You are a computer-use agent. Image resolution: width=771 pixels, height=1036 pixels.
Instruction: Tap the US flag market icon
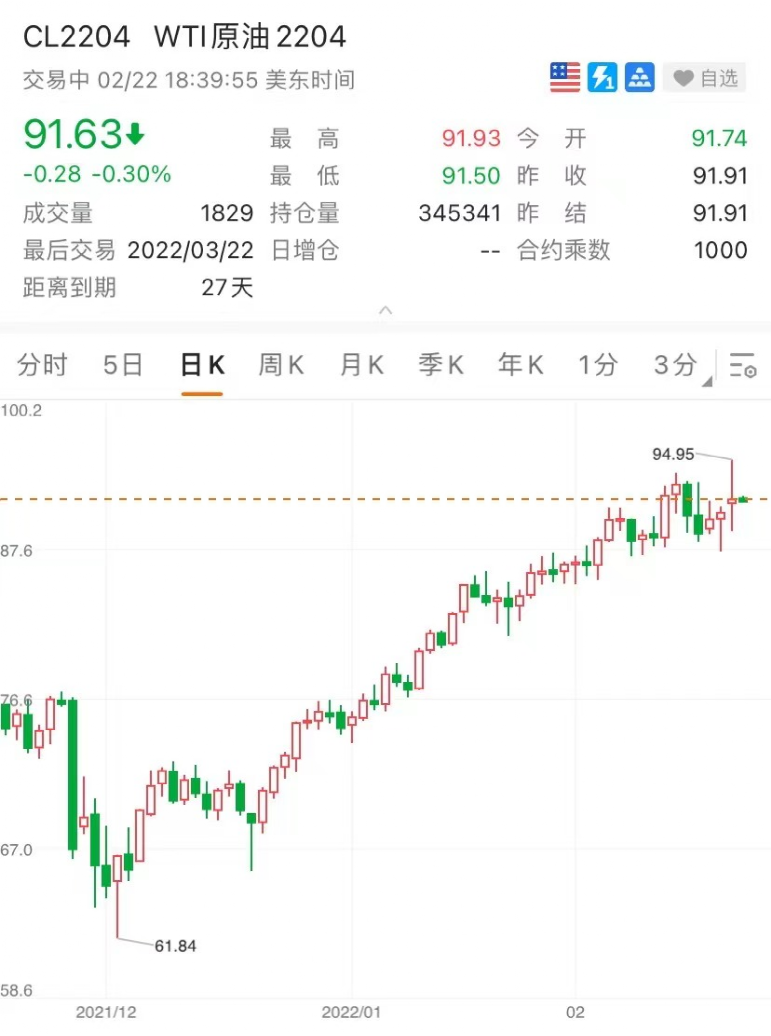565,78
